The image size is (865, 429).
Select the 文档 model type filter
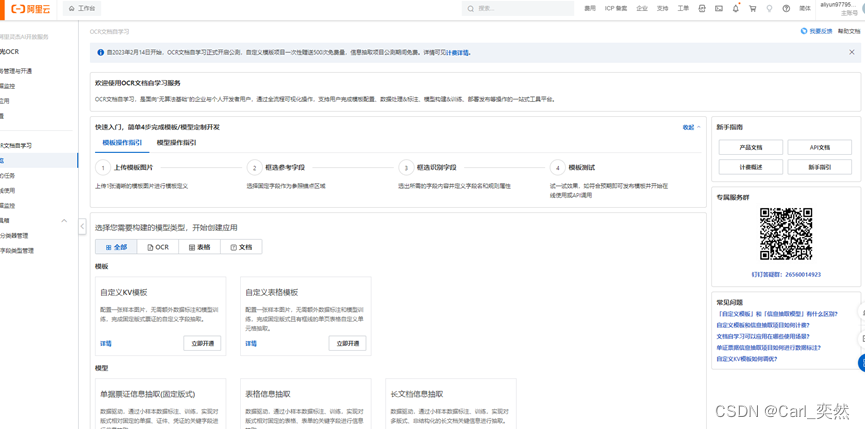241,247
